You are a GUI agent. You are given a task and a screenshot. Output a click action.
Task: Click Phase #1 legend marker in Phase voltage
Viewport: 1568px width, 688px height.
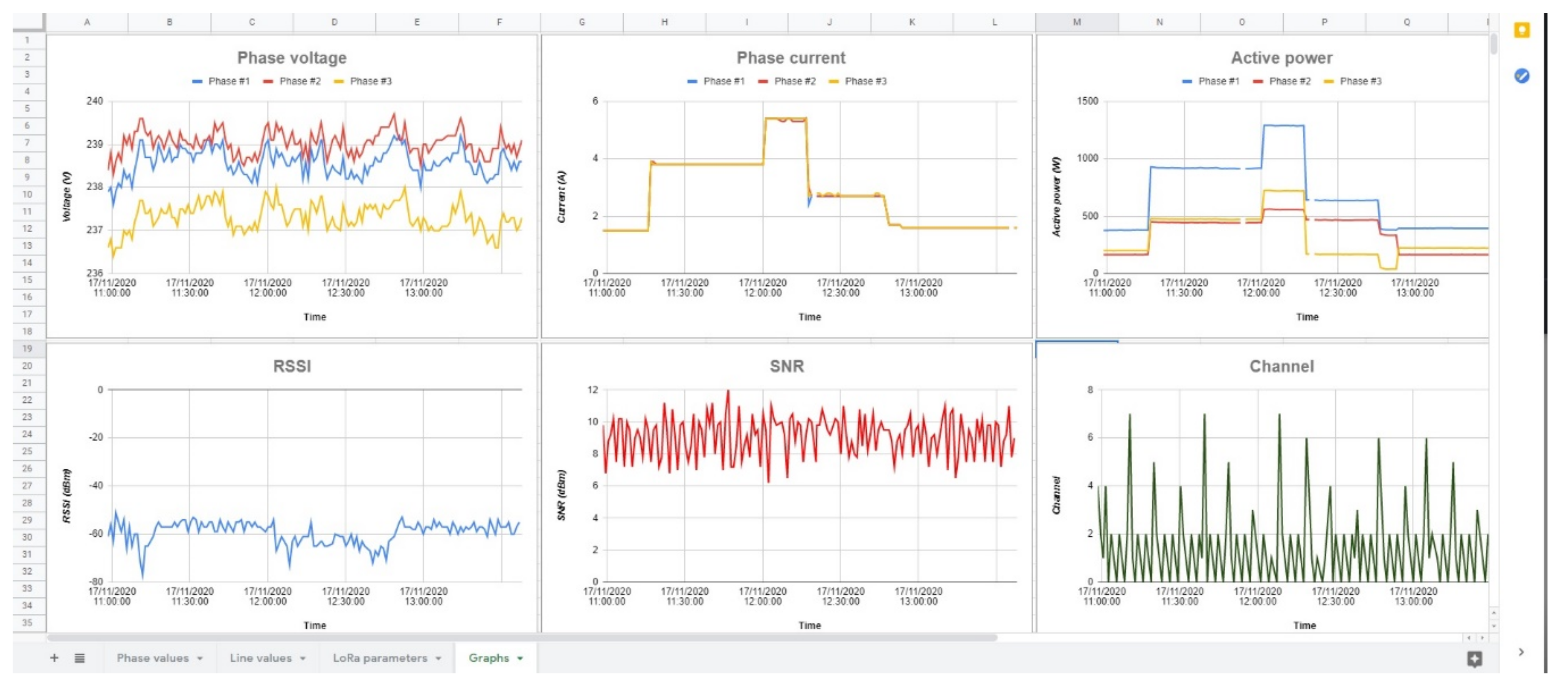point(197,82)
